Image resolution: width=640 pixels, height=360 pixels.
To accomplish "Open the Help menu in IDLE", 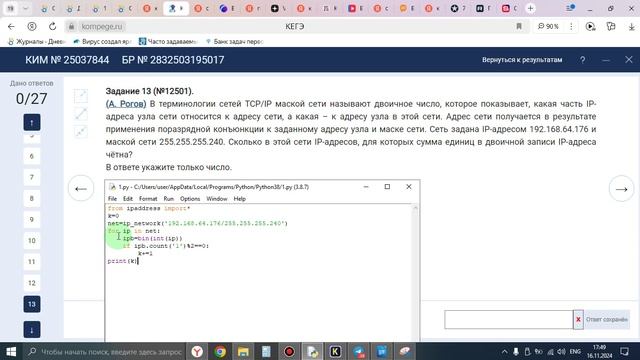I will (x=240, y=199).
